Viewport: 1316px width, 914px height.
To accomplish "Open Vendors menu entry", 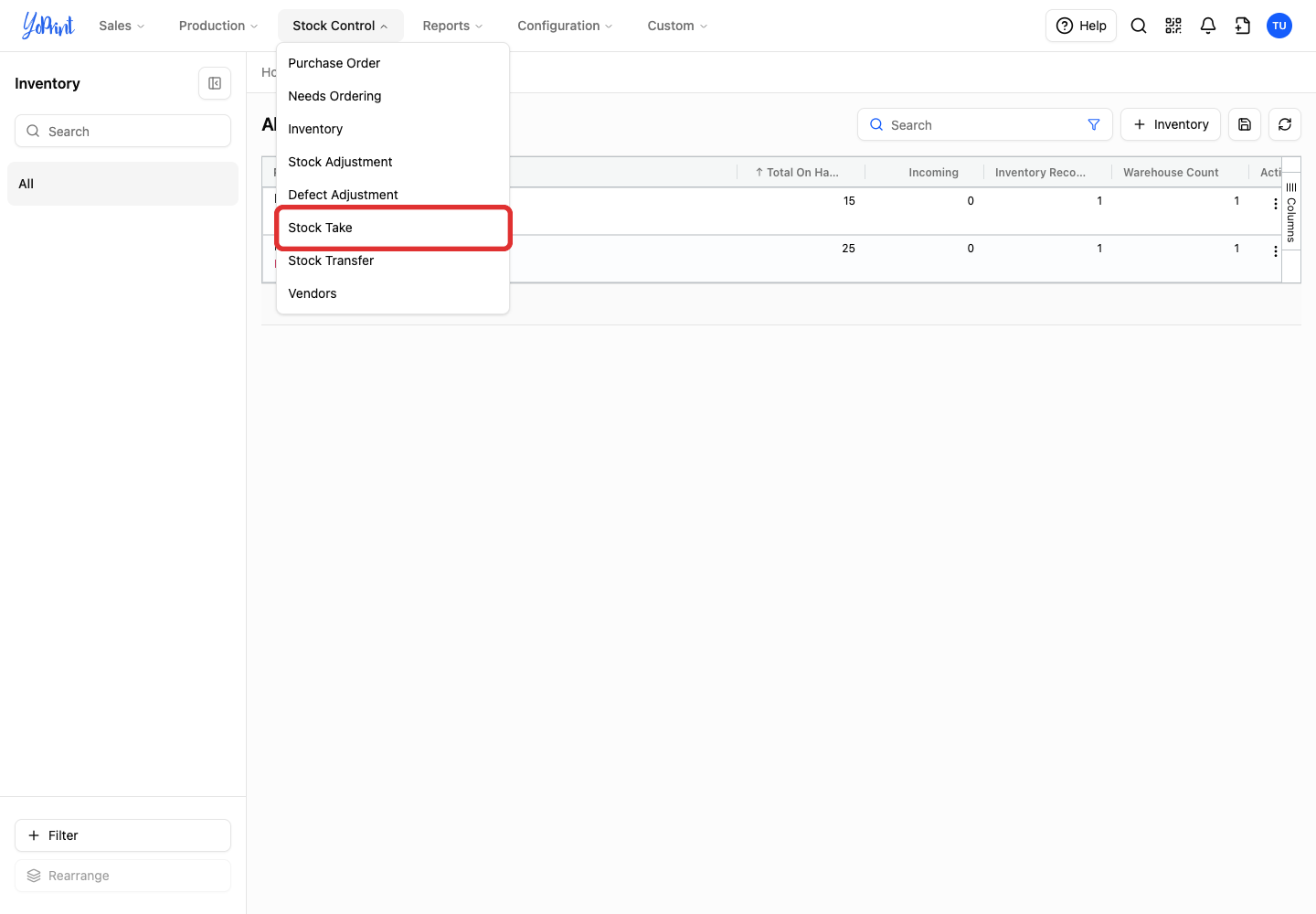I will click(393, 293).
